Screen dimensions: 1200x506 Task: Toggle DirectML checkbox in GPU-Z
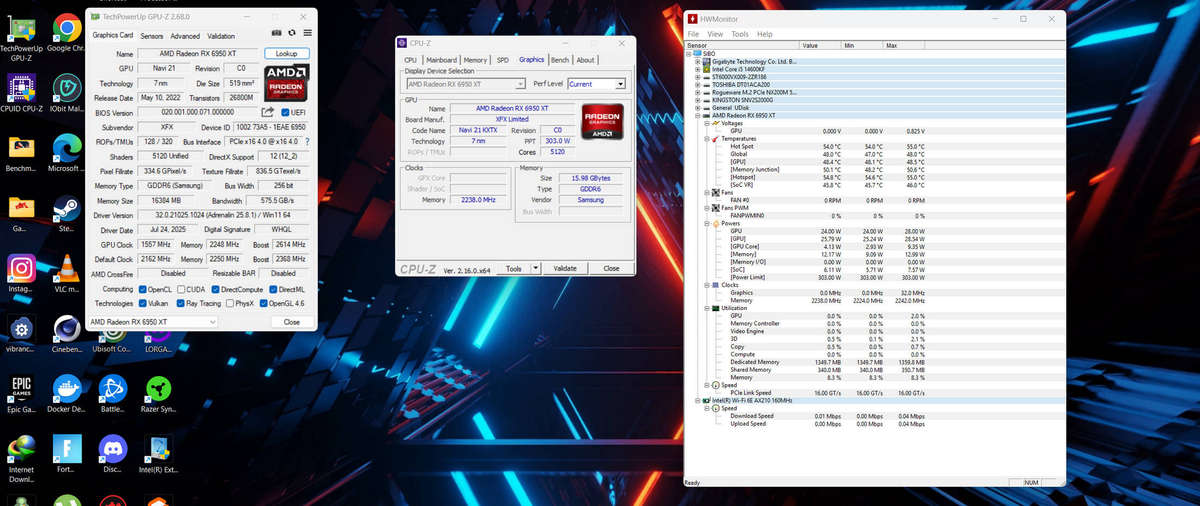[x=273, y=289]
